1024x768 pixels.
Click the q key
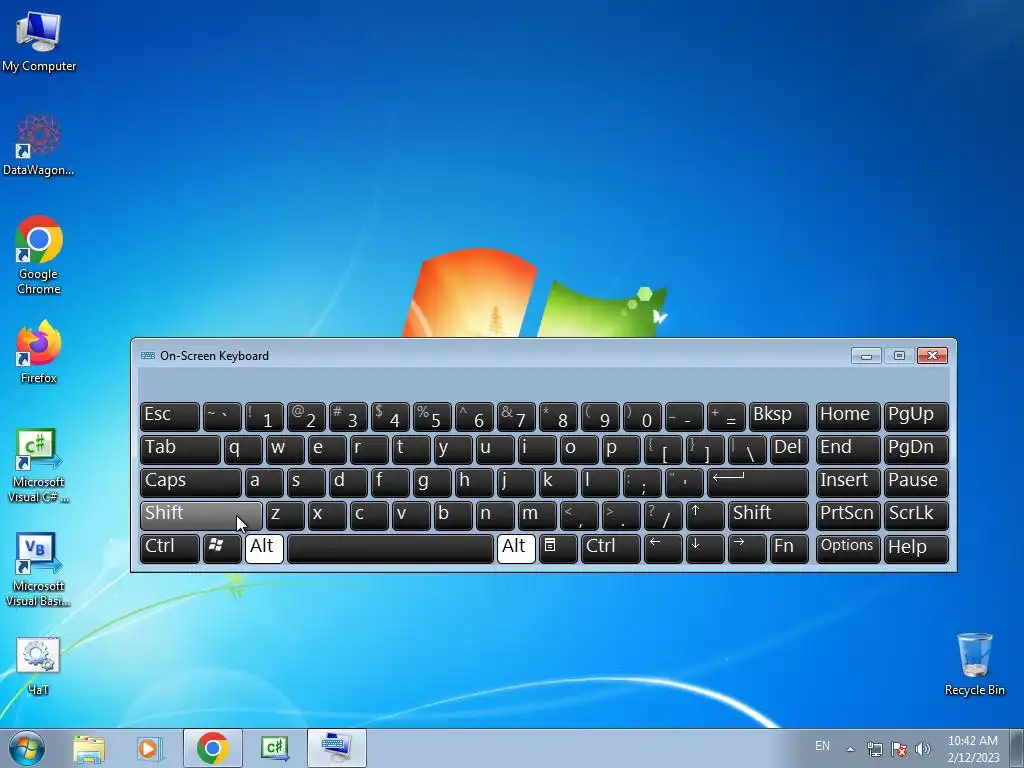[243, 450]
